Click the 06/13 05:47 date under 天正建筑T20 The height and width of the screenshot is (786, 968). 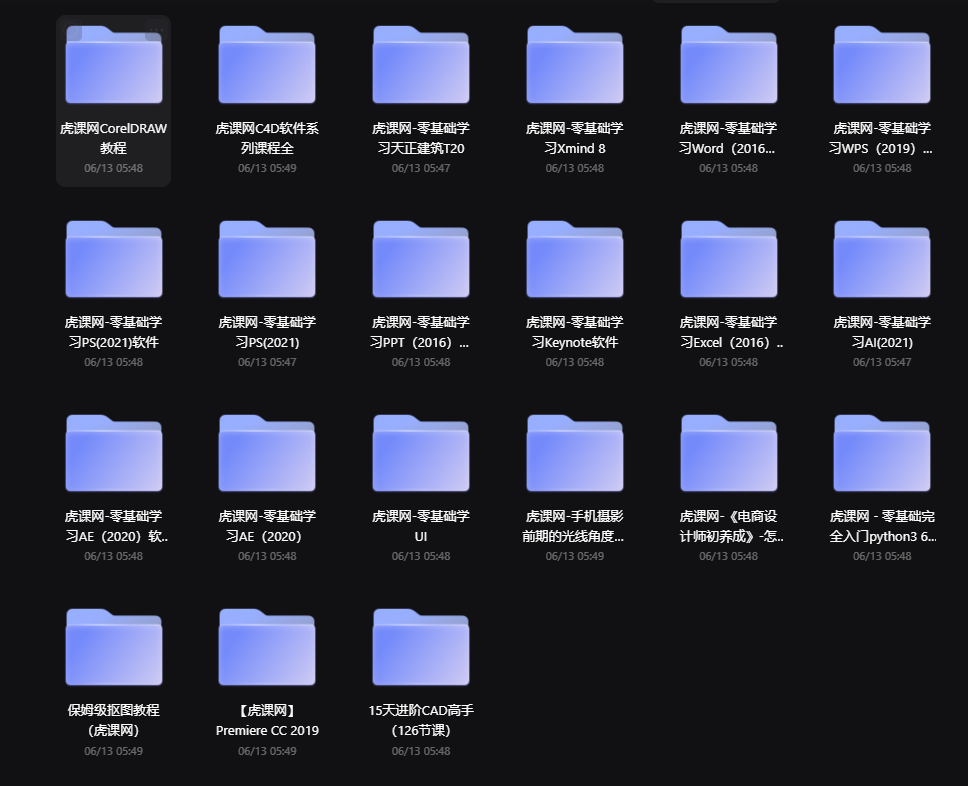(x=421, y=168)
